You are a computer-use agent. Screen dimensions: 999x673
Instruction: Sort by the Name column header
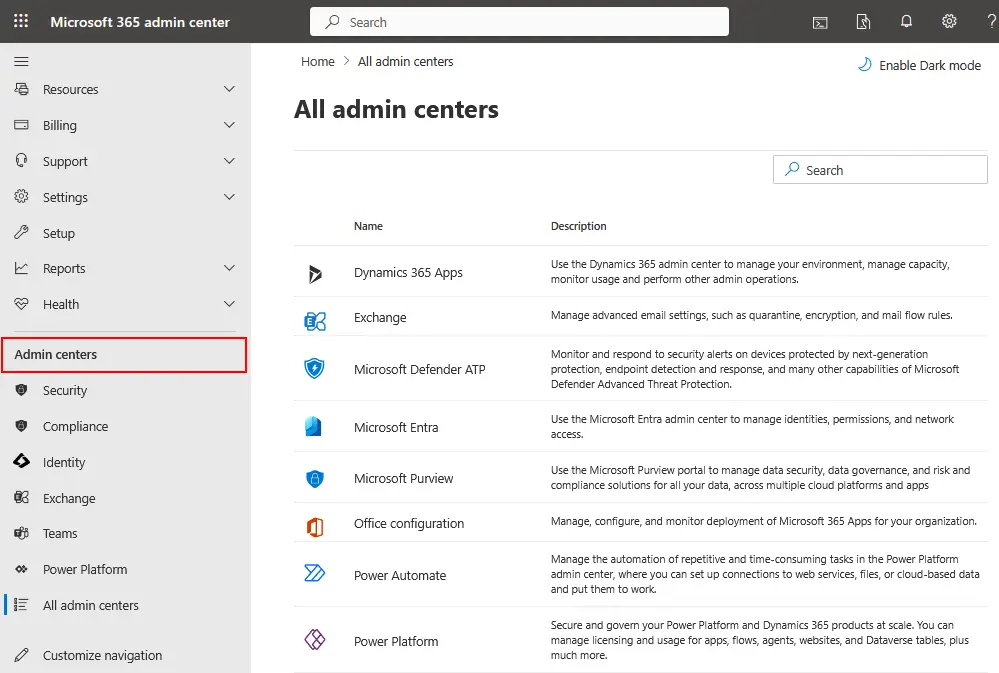pyautogui.click(x=368, y=226)
